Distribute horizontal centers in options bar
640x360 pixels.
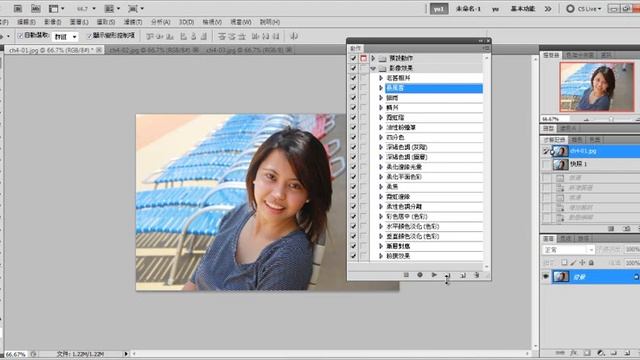pyautogui.click(x=266, y=36)
